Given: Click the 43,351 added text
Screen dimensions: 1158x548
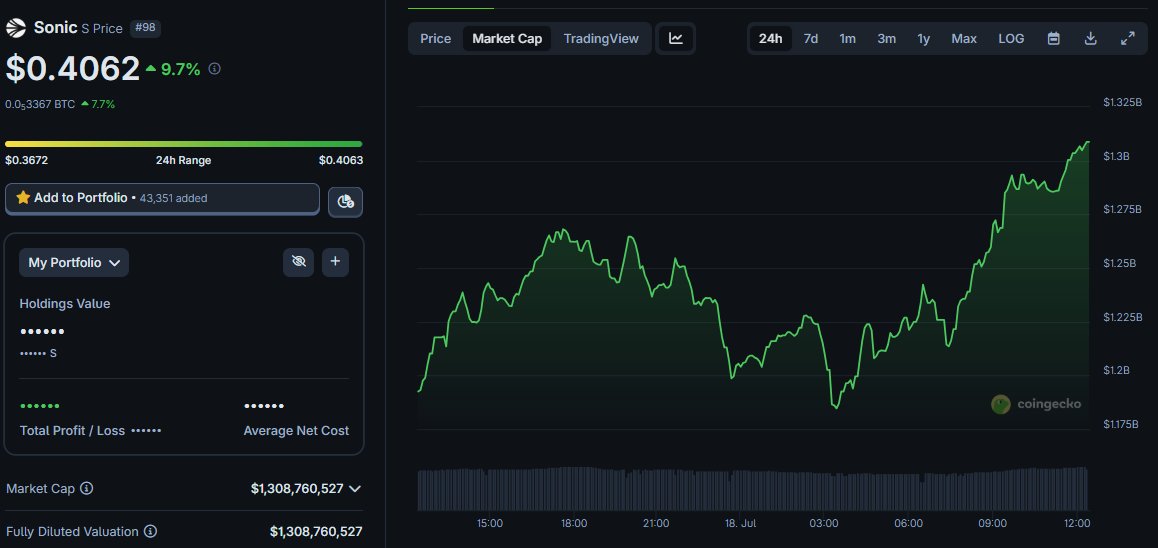Looking at the screenshot, I should coord(174,199).
